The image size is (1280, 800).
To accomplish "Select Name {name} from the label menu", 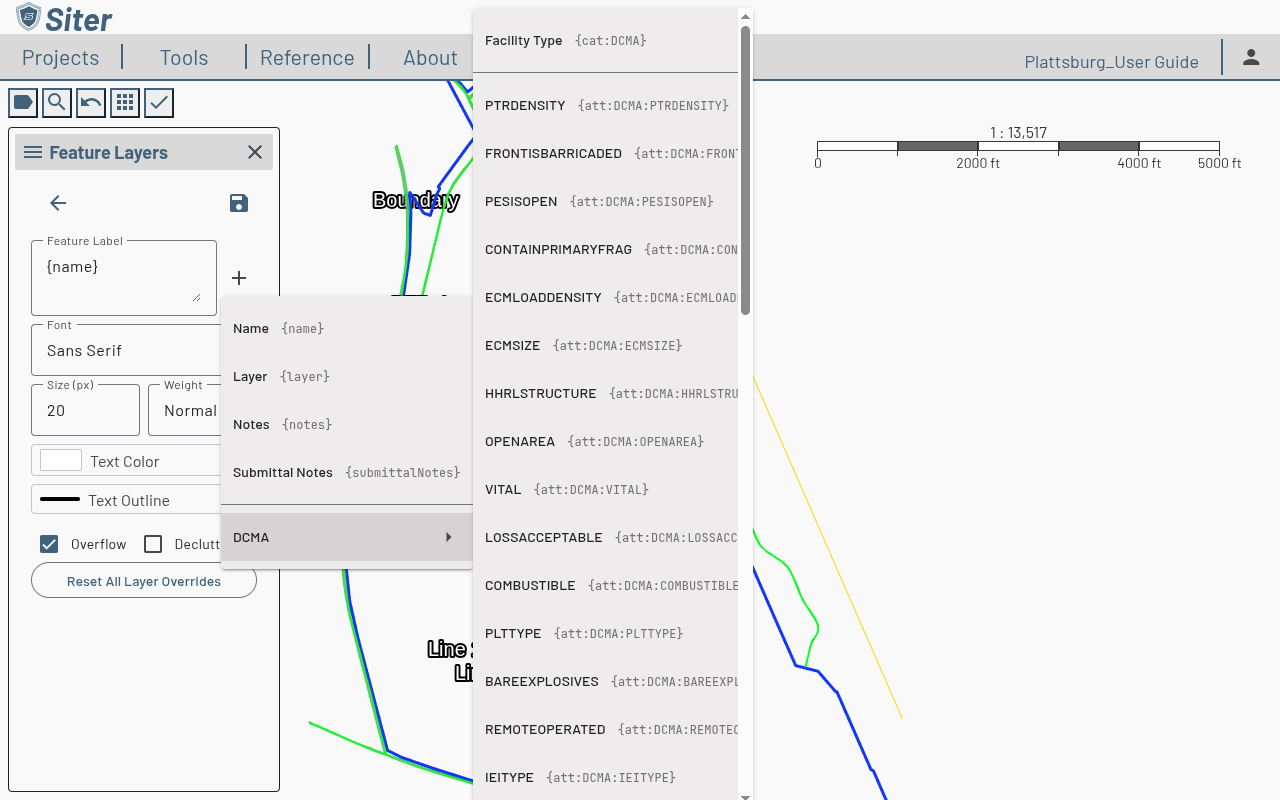I will (x=346, y=328).
